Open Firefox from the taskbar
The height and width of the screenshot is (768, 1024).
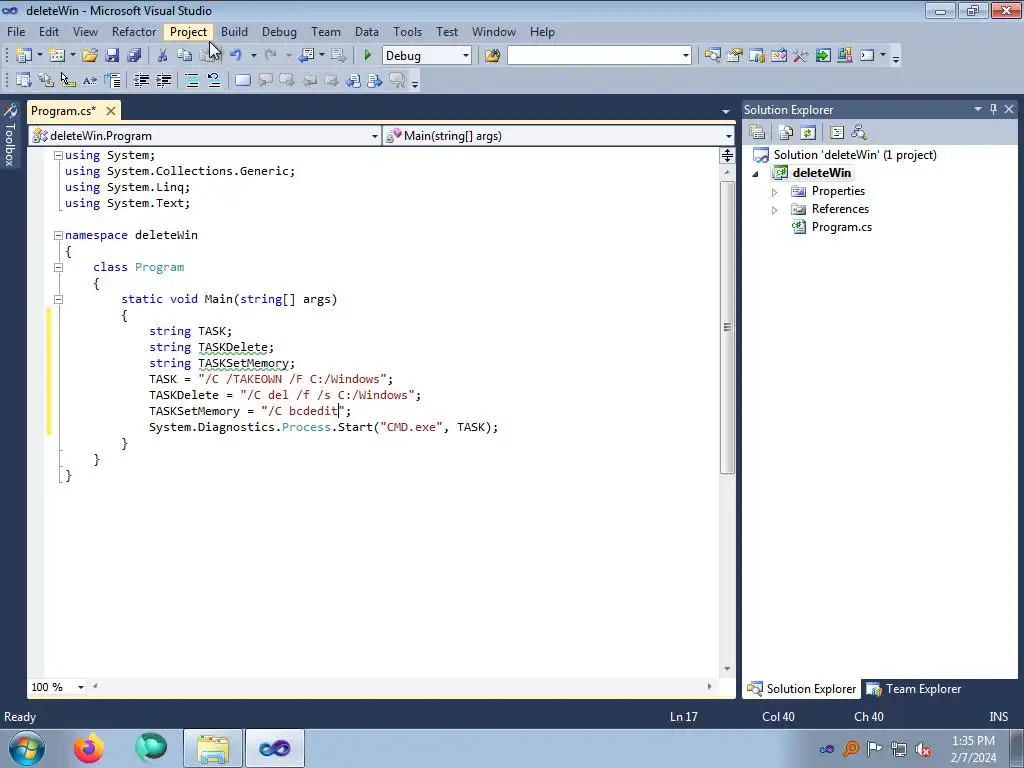pyautogui.click(x=89, y=748)
